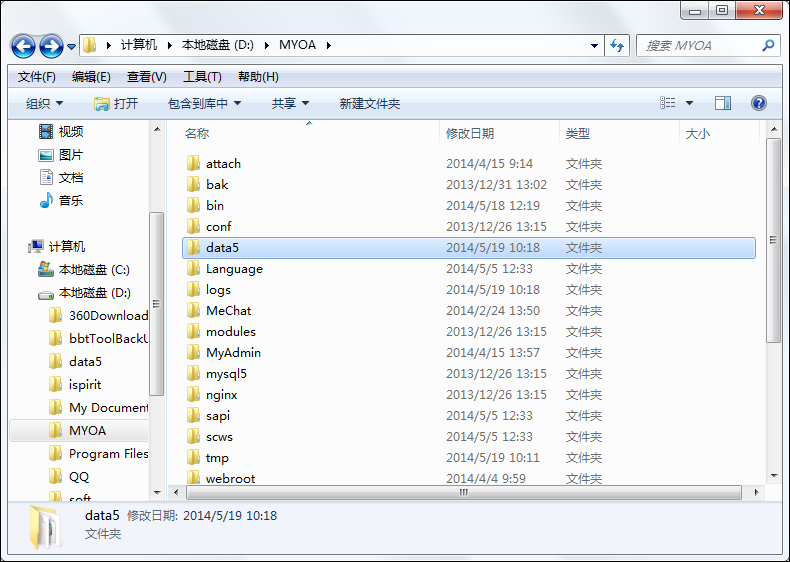This screenshot has height=562, width=790.
Task: Open the 工具(T) menu
Action: (x=202, y=77)
